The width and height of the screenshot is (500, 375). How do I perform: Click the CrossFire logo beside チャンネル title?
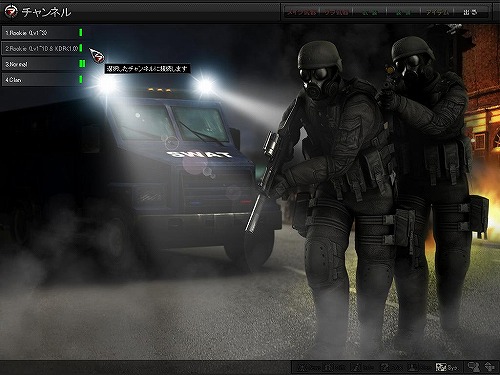coord(11,12)
